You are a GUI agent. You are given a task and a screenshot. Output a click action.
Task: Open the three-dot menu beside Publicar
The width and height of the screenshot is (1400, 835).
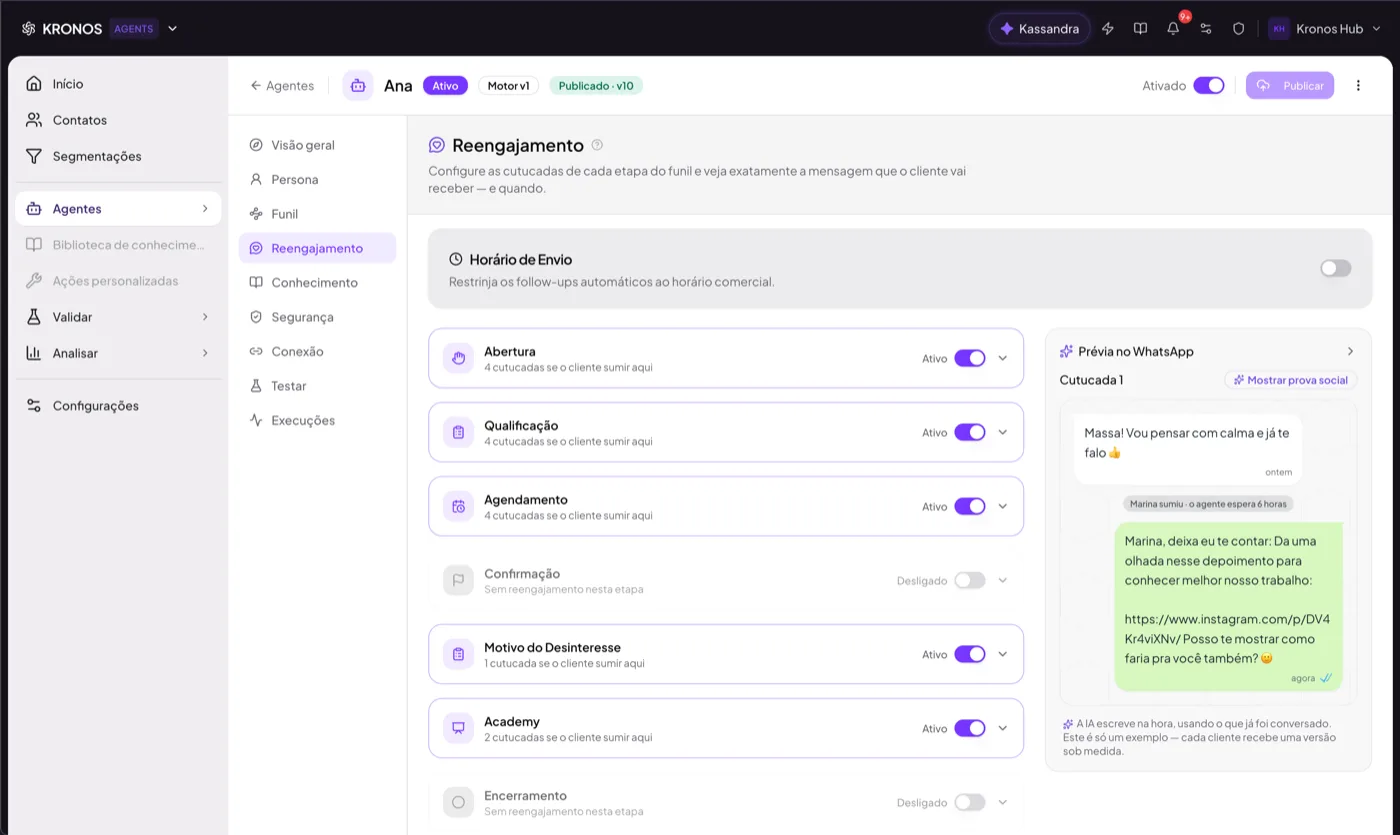coord(1358,86)
